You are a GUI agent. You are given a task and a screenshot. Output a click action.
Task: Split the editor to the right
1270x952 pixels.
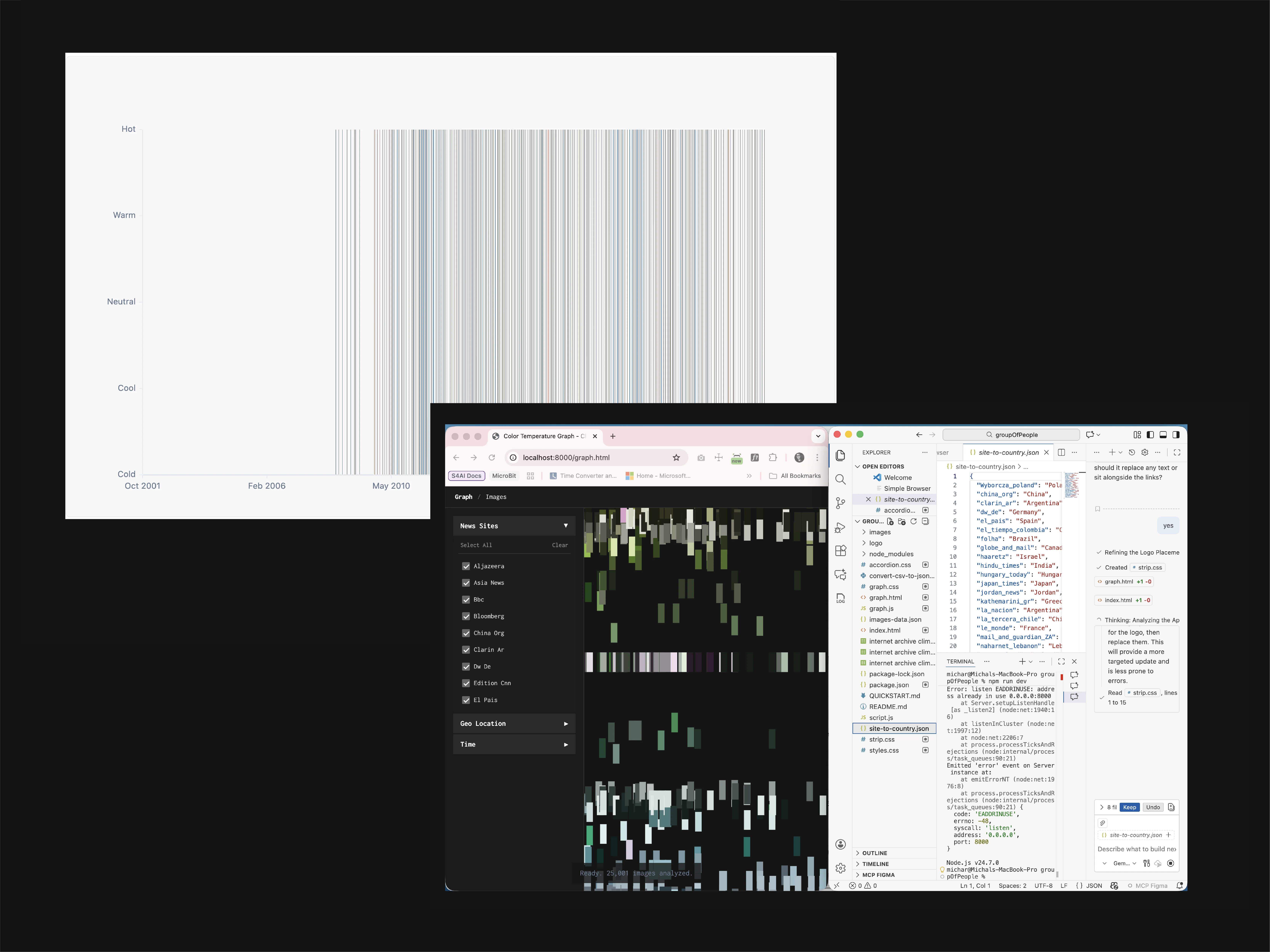(1062, 452)
